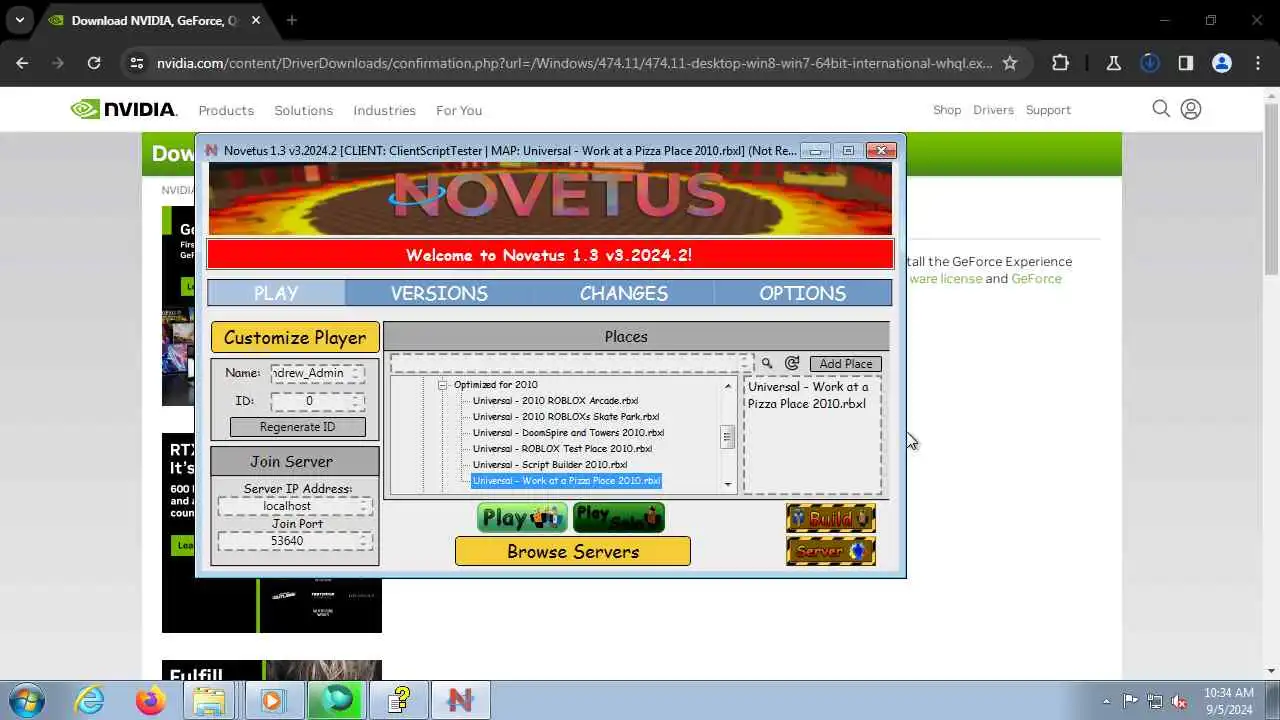The image size is (1280, 720).
Task: Open Internet Explorer from taskbar
Action: pos(89,699)
